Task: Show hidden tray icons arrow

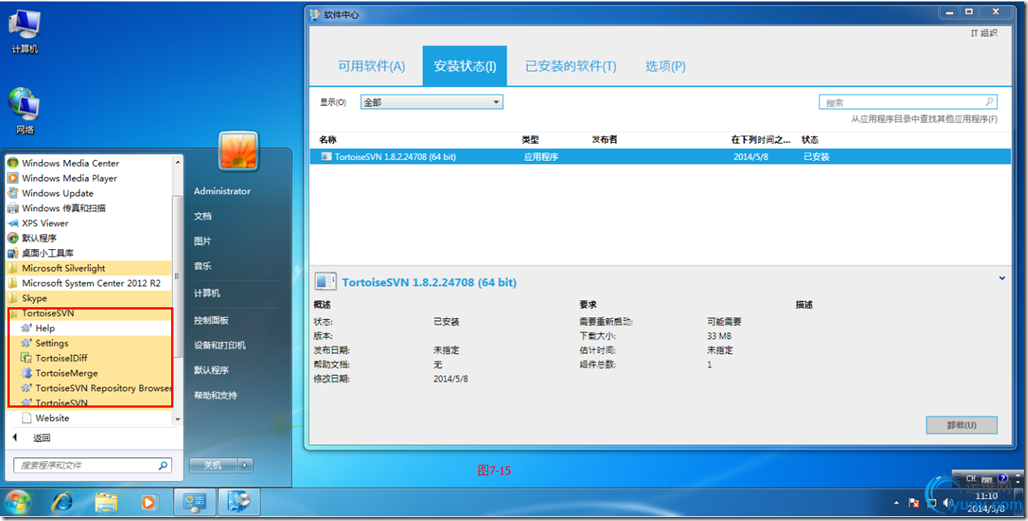Action: pos(896,503)
